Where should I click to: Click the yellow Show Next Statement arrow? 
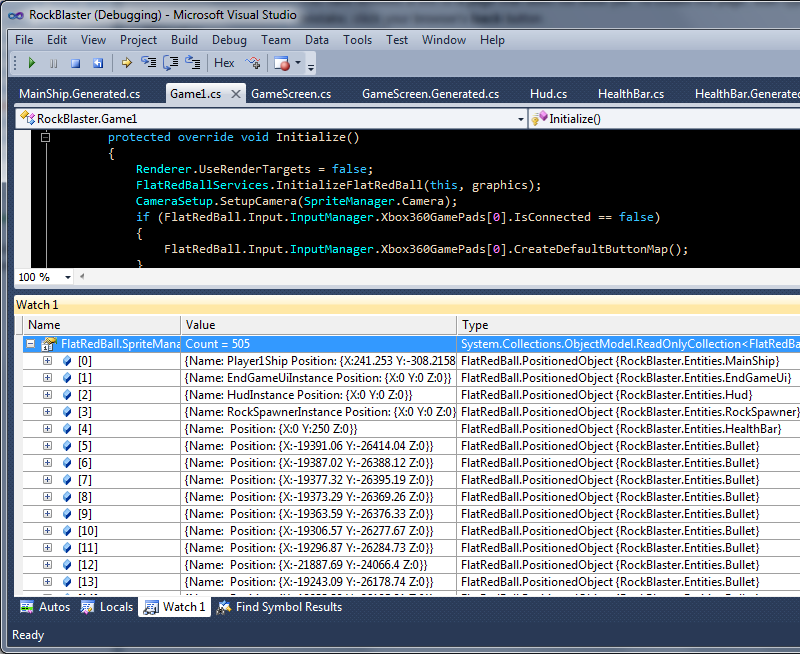126,63
